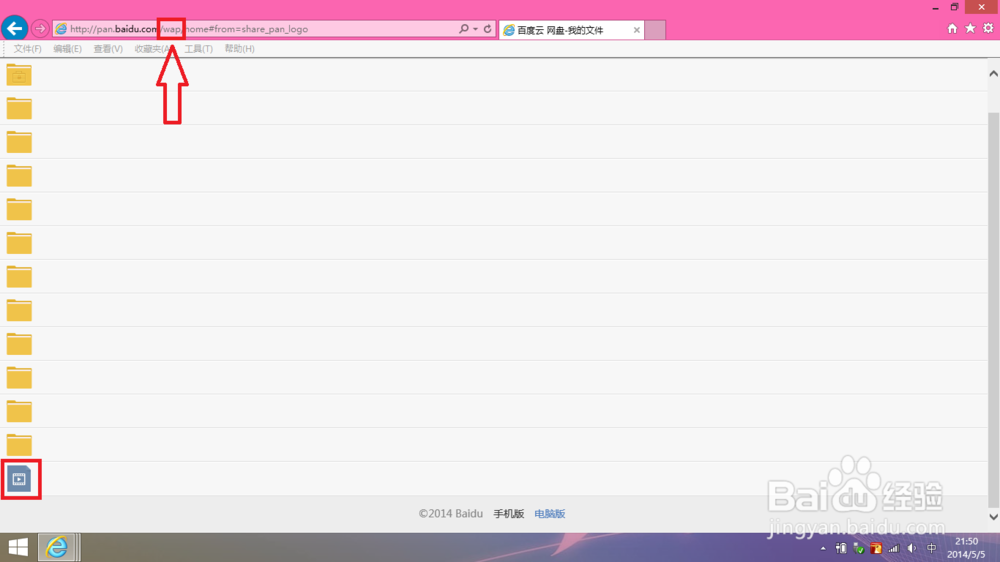Close the 百度云 网盘-我的文件 tab
The height and width of the screenshot is (562, 1000).
click(636, 30)
